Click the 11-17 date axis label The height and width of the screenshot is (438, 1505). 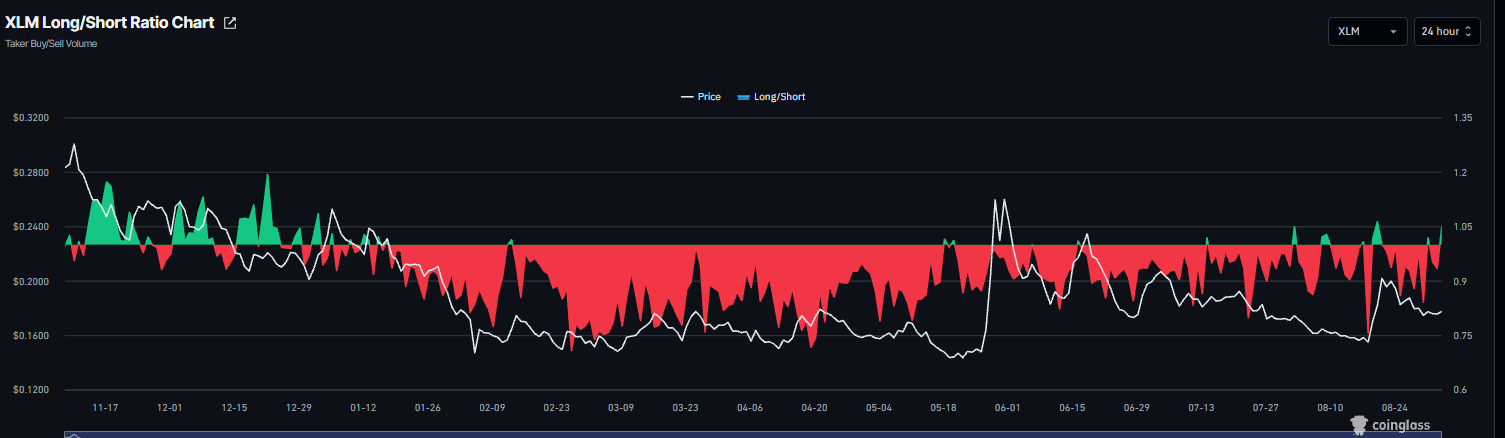point(105,408)
